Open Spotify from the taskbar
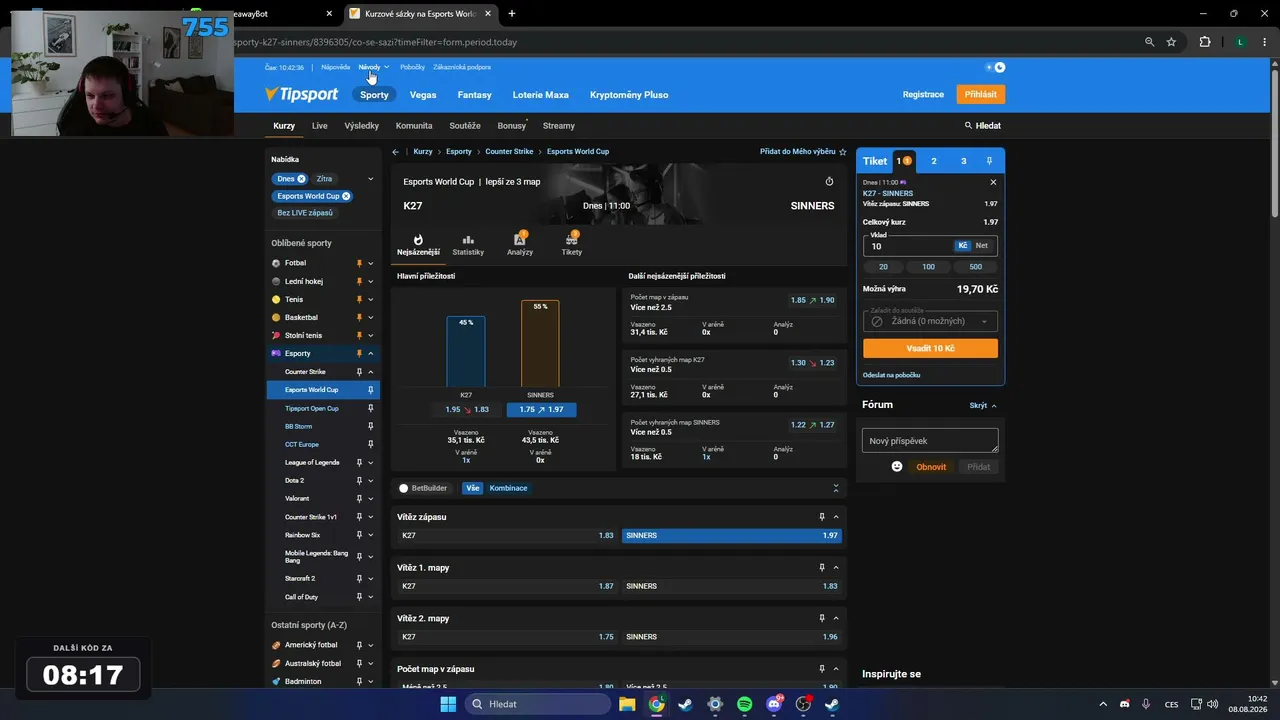Image resolution: width=1280 pixels, height=720 pixels. point(744,704)
